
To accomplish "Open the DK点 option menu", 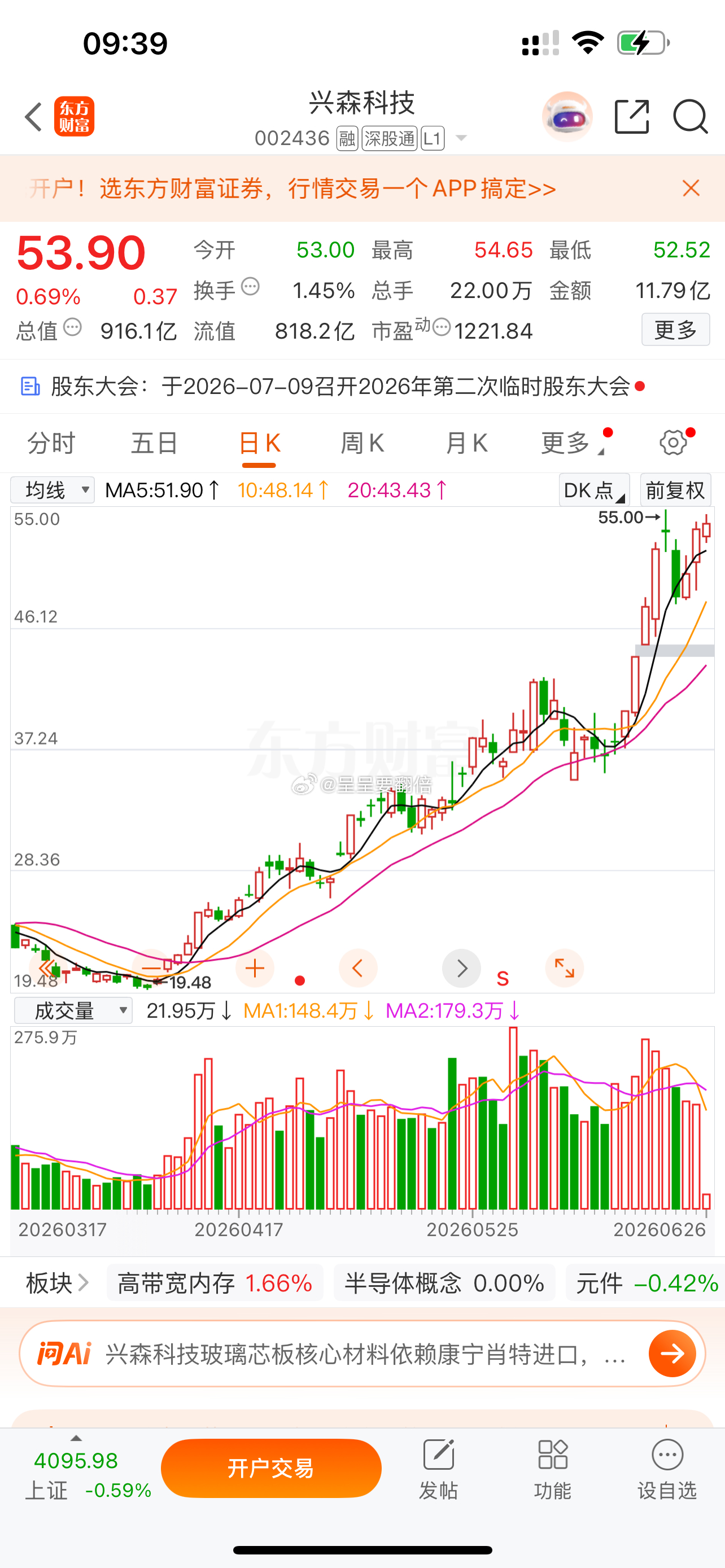I will [594, 489].
